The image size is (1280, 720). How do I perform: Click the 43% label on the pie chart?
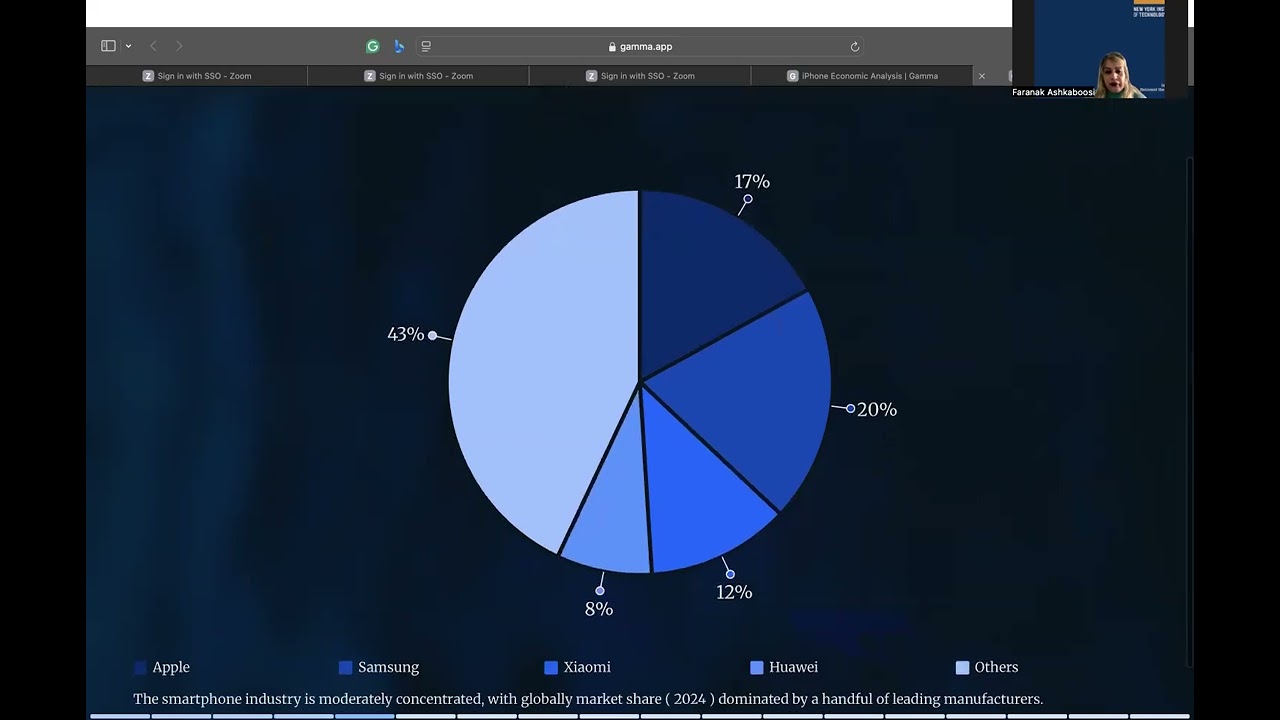click(406, 334)
